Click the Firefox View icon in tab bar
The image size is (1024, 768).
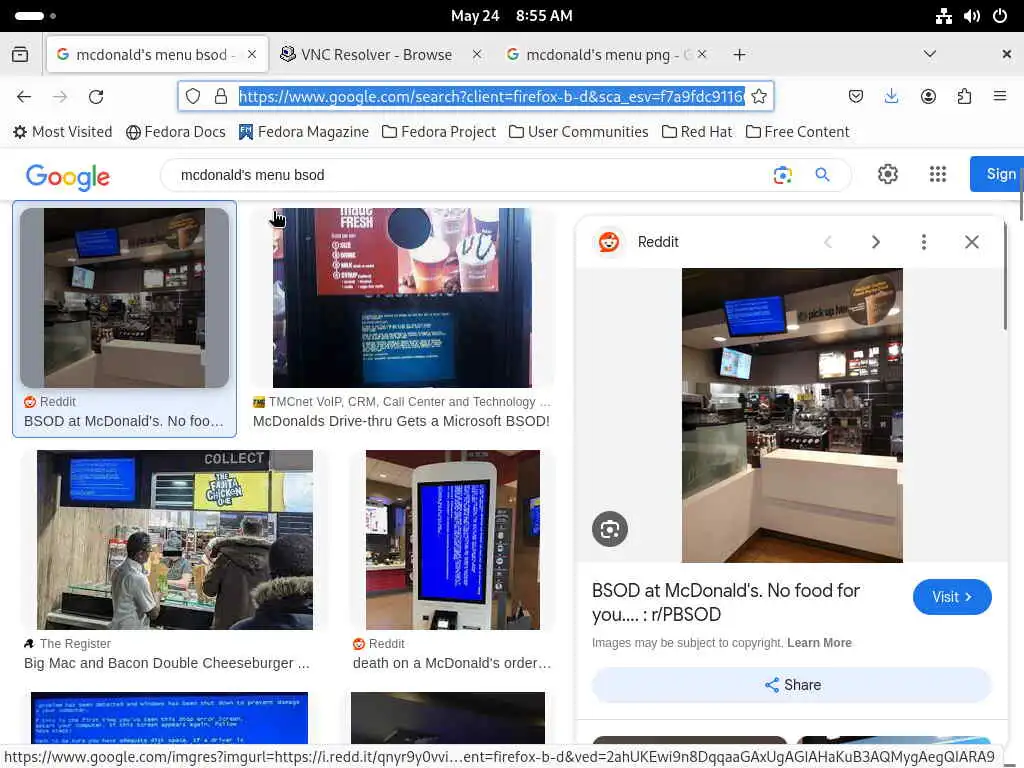[20, 55]
